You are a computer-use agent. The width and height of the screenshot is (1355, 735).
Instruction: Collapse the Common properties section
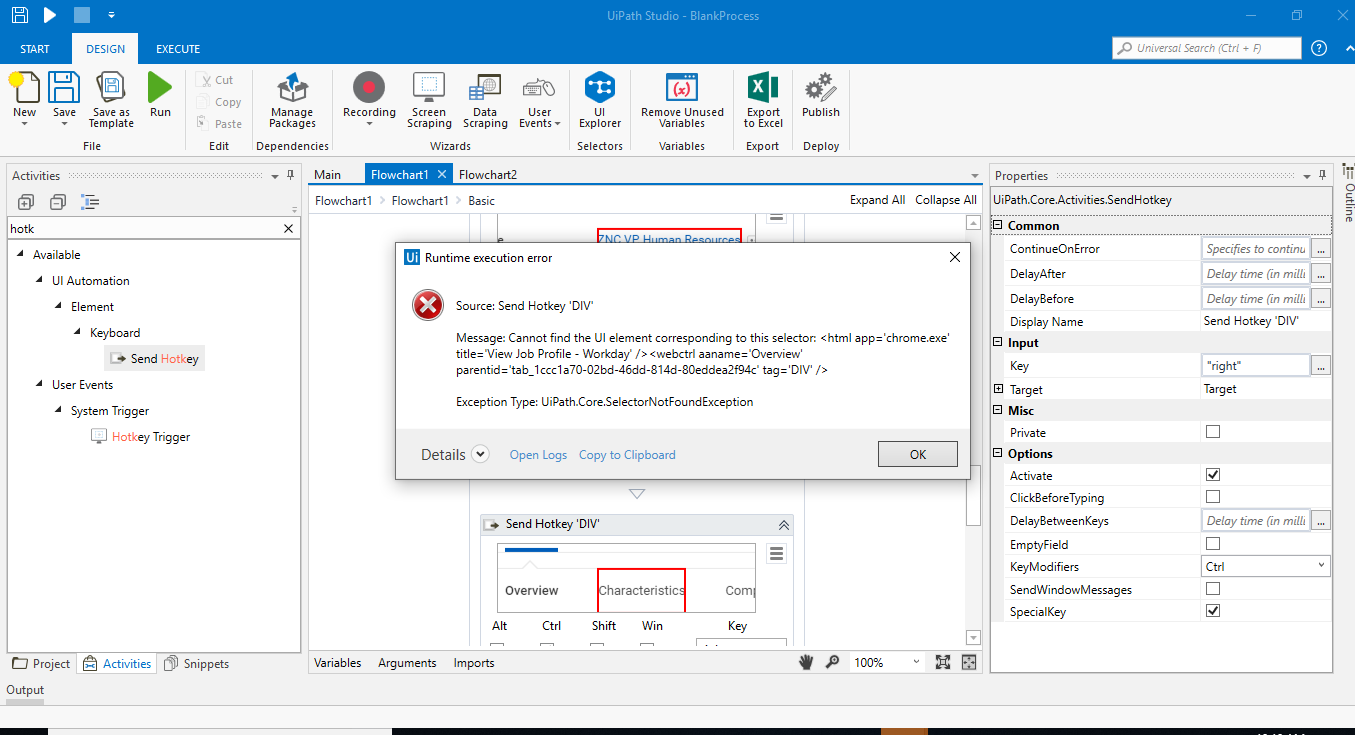point(998,226)
